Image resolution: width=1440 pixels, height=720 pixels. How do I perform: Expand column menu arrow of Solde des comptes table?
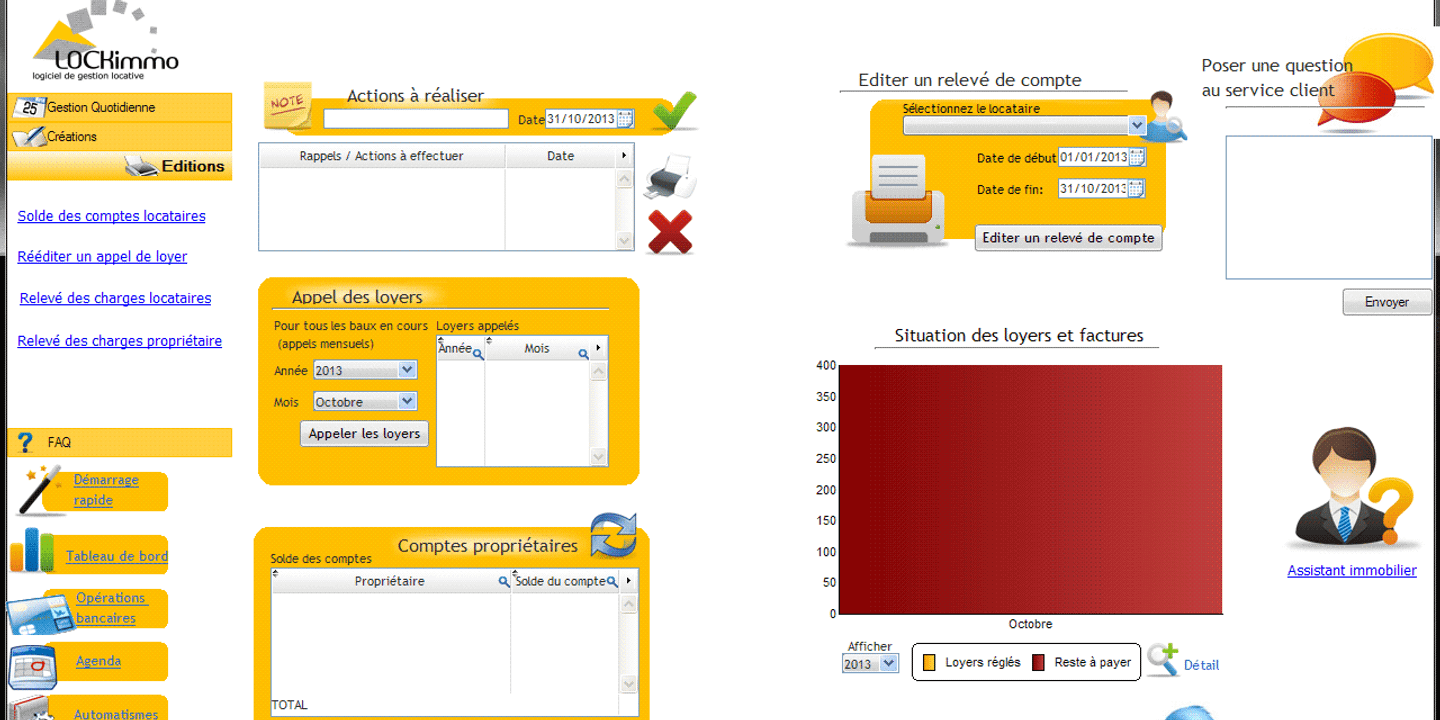(628, 580)
